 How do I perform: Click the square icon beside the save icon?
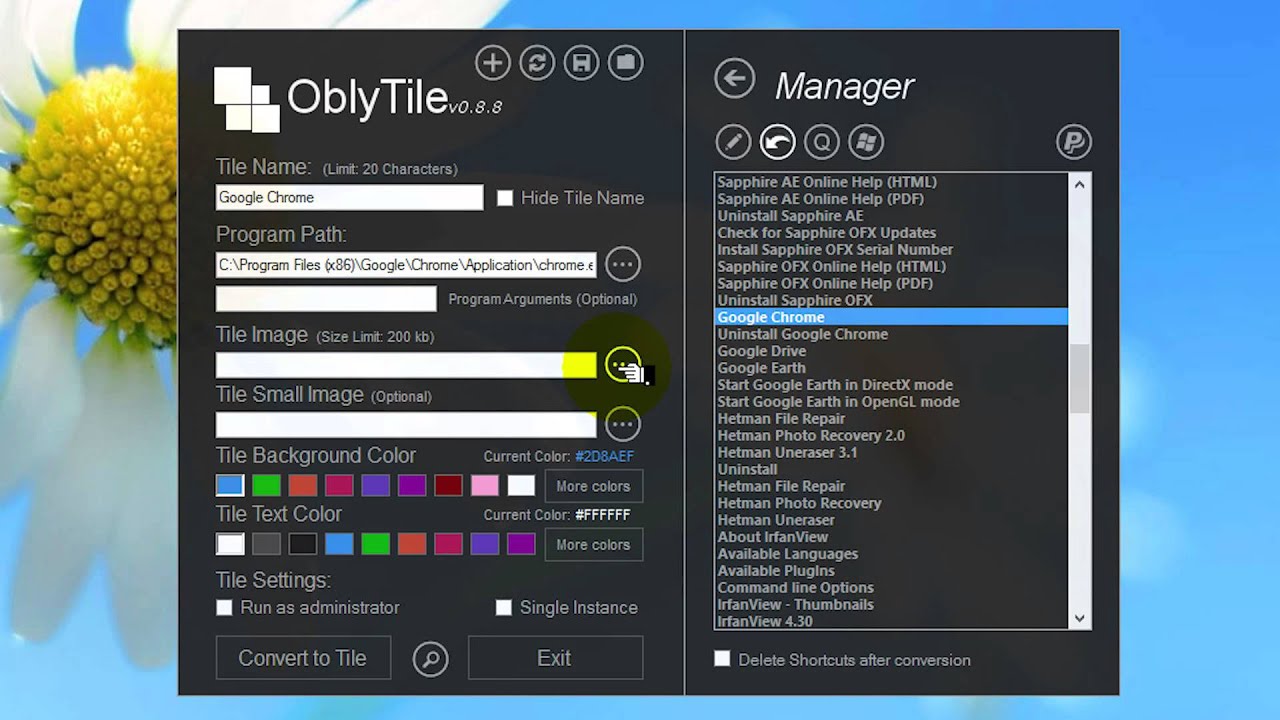[626, 63]
